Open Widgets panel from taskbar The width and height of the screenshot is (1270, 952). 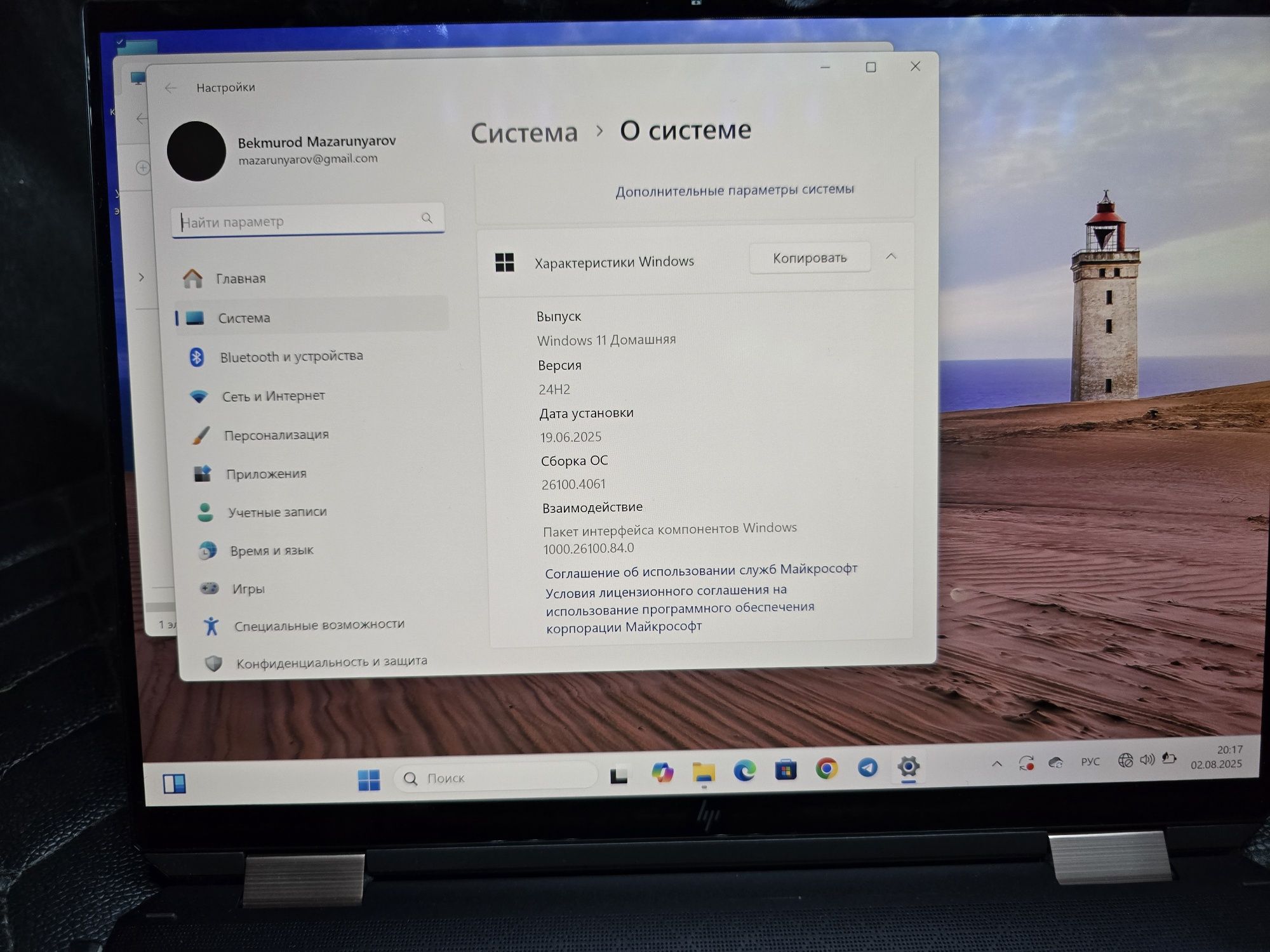point(174,784)
